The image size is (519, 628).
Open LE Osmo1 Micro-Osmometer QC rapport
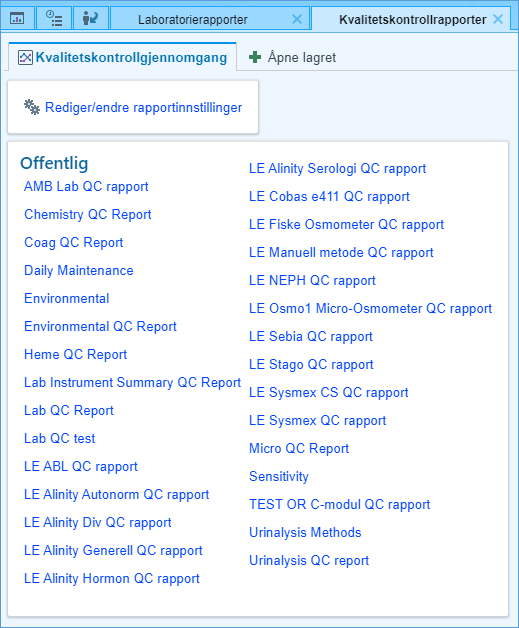pyautogui.click(x=370, y=309)
